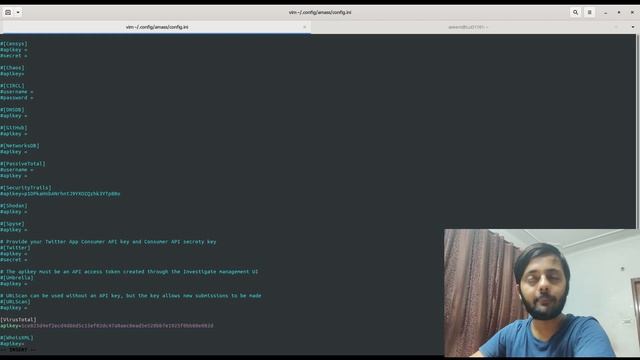Viewport: 640px width, 360px height.
Task: Click the terminal vertical scrollbar
Action: 638,131
